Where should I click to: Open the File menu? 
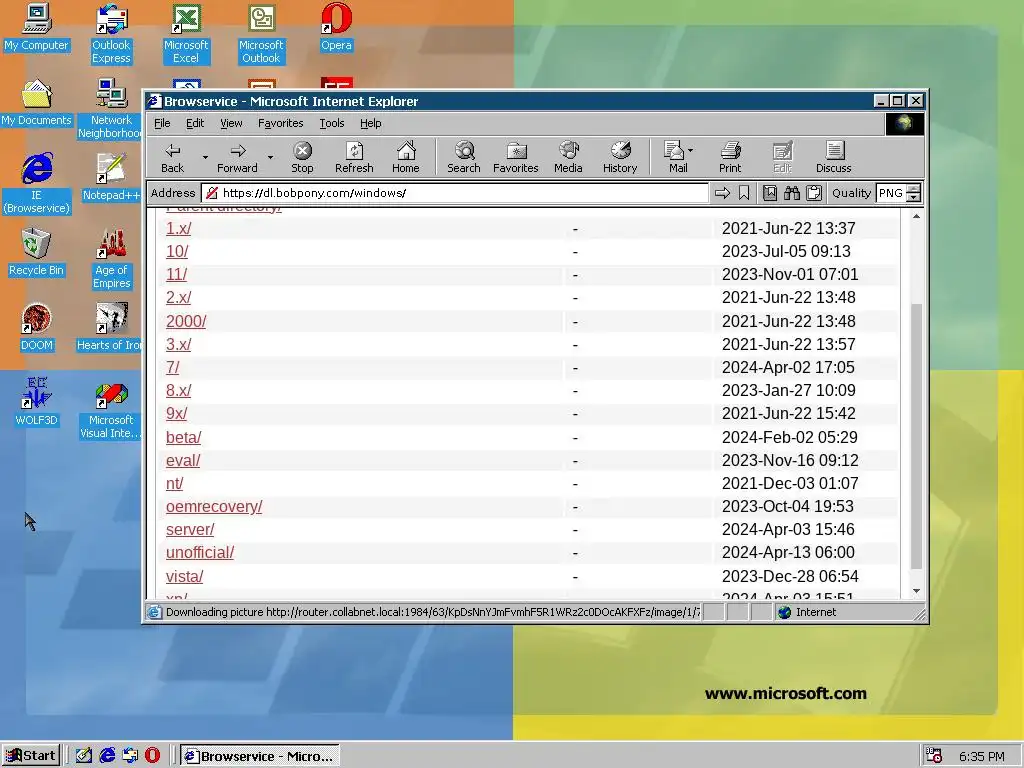click(162, 123)
